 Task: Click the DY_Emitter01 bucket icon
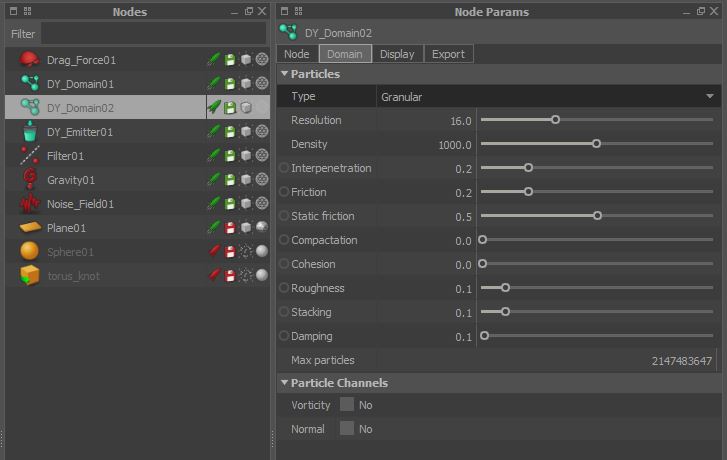[29, 132]
